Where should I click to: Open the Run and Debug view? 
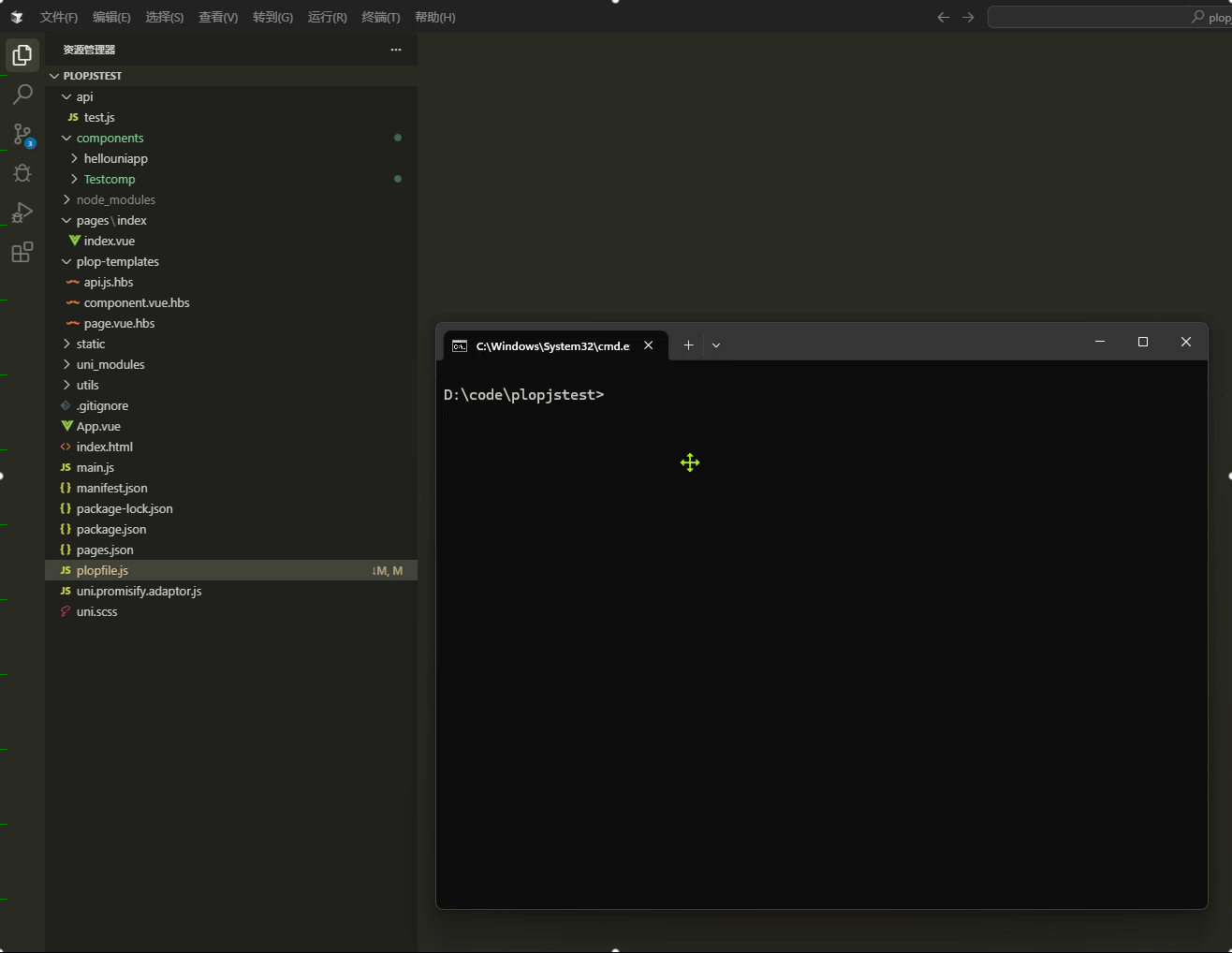point(22,213)
